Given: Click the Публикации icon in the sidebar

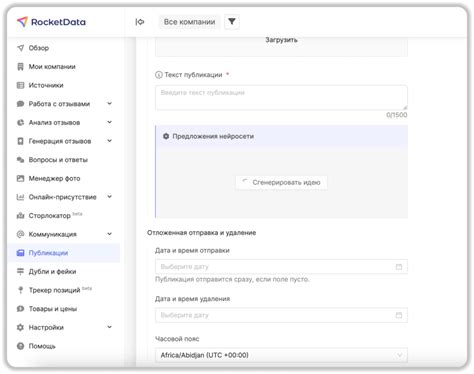Looking at the screenshot, I should tap(21, 253).
